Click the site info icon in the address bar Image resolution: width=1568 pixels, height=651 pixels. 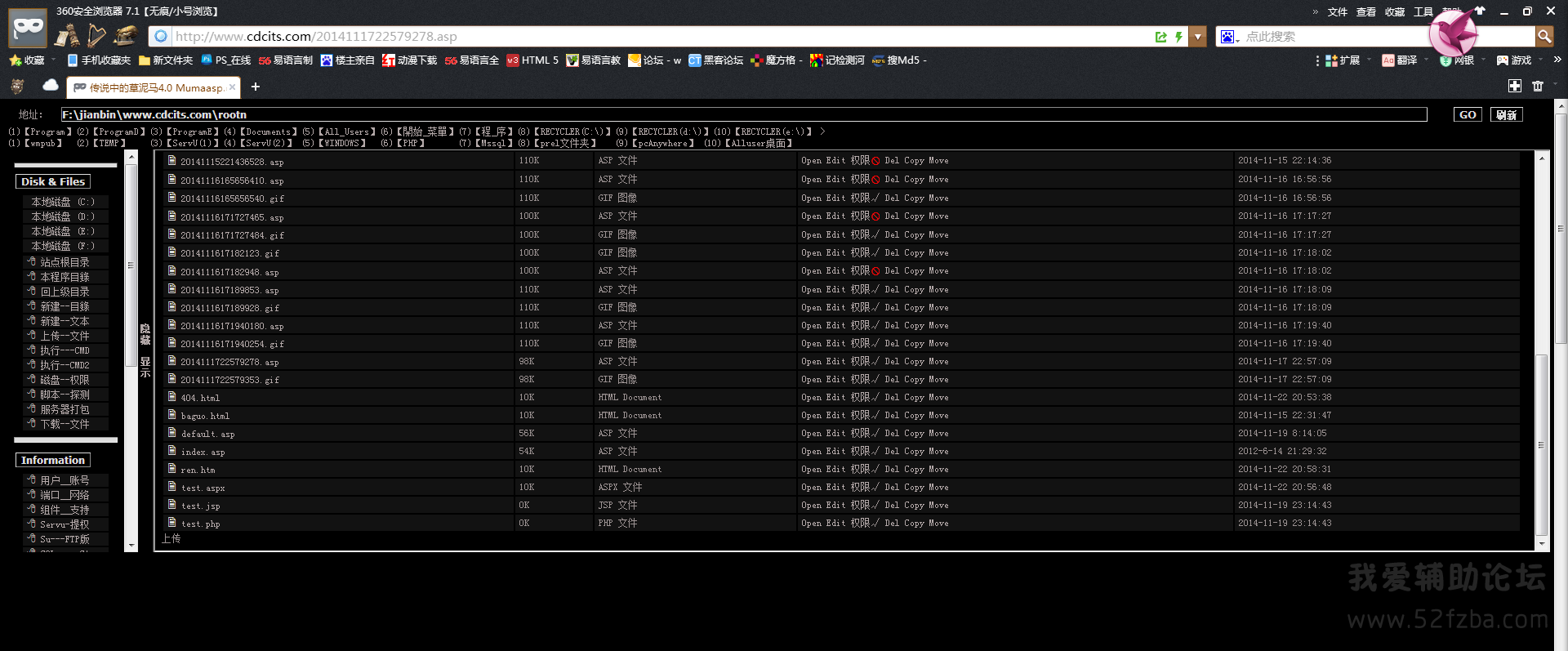161,36
